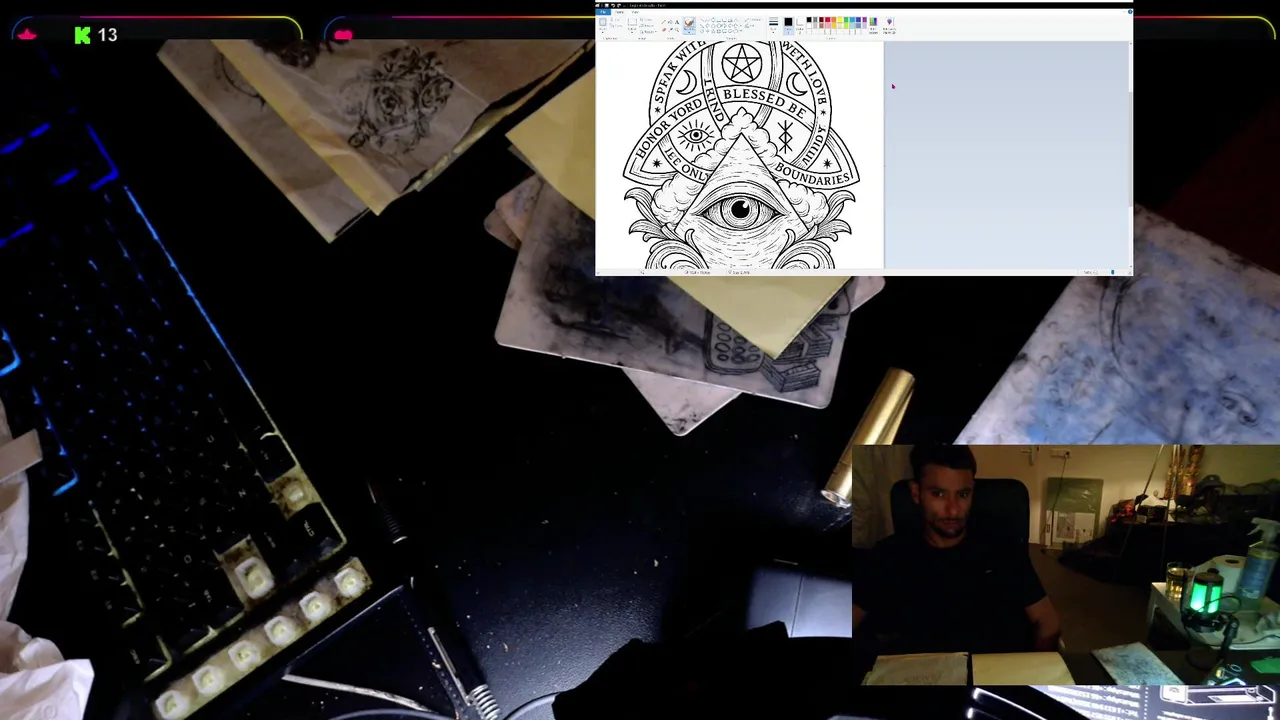
Task: Click the Paint zoom slider thumb
Action: click(x=1112, y=272)
